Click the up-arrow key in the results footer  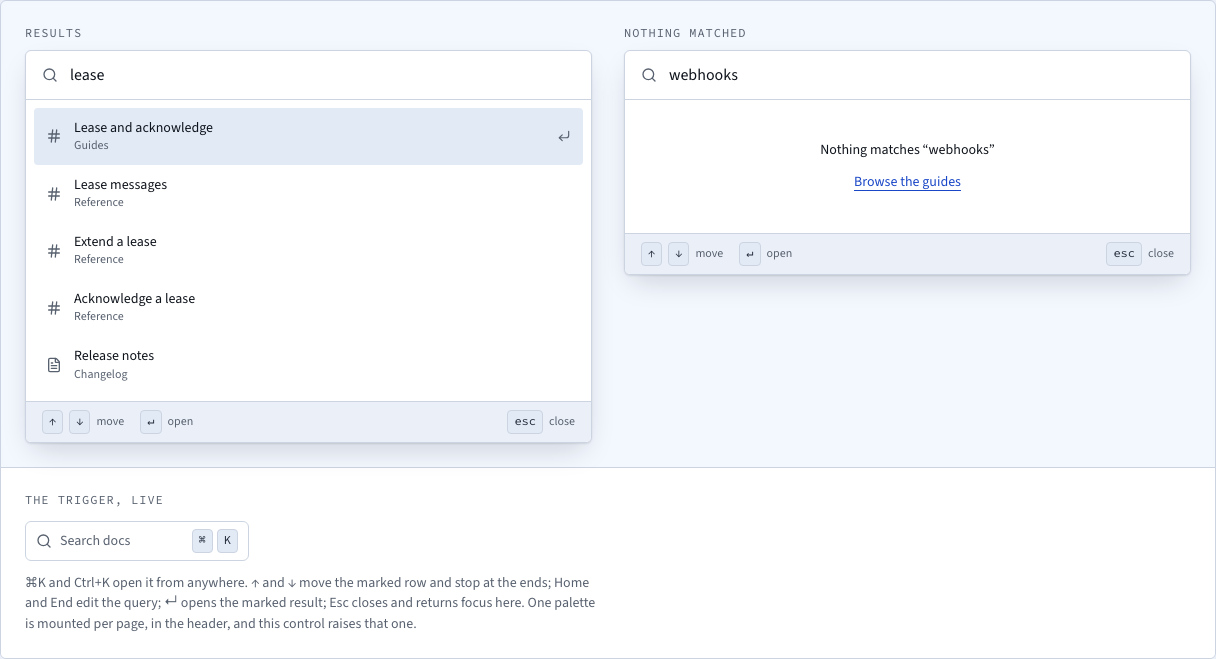pos(53,422)
